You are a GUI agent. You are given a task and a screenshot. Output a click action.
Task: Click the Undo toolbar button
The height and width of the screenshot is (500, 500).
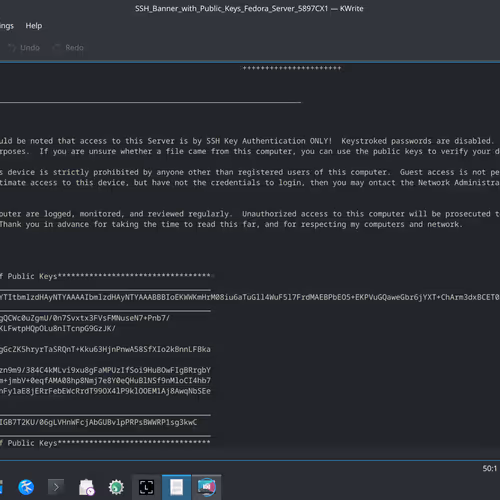tap(24, 48)
